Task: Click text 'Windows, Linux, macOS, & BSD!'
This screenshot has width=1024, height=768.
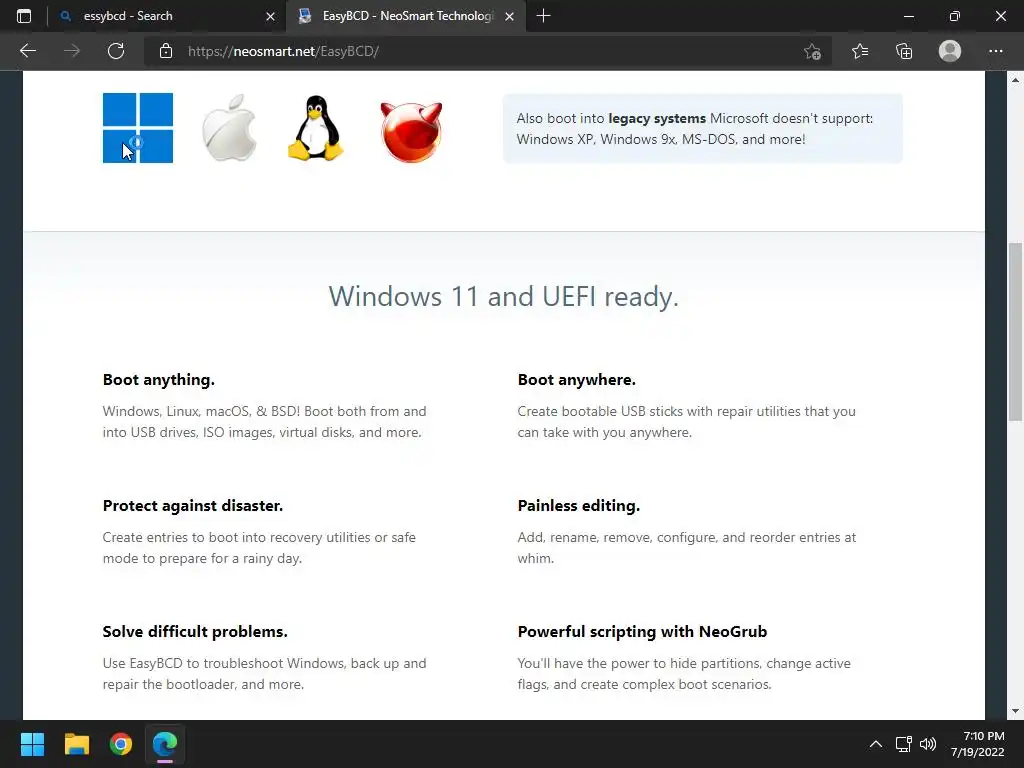Action: [201, 411]
